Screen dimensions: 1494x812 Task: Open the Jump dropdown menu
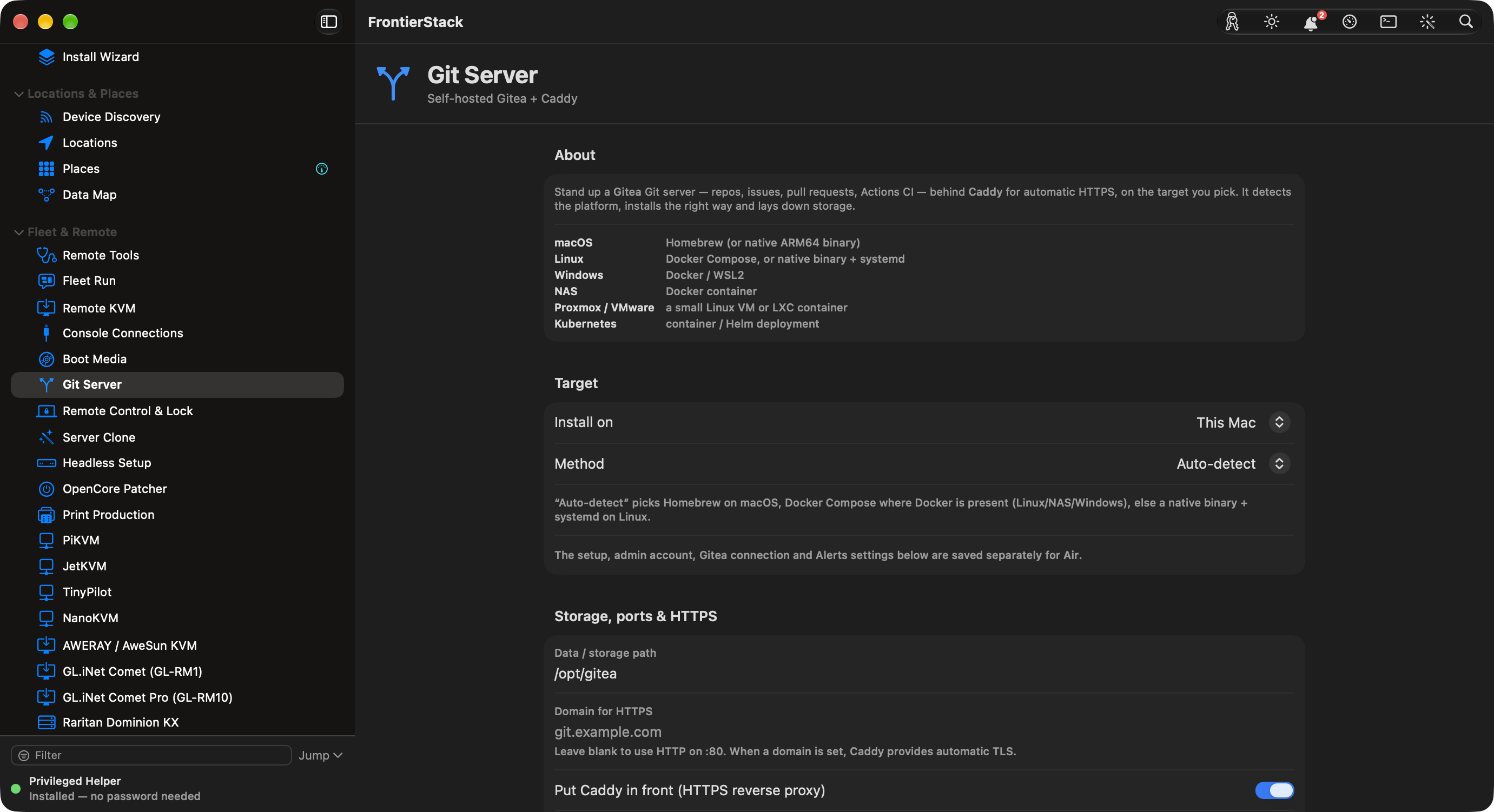point(320,755)
